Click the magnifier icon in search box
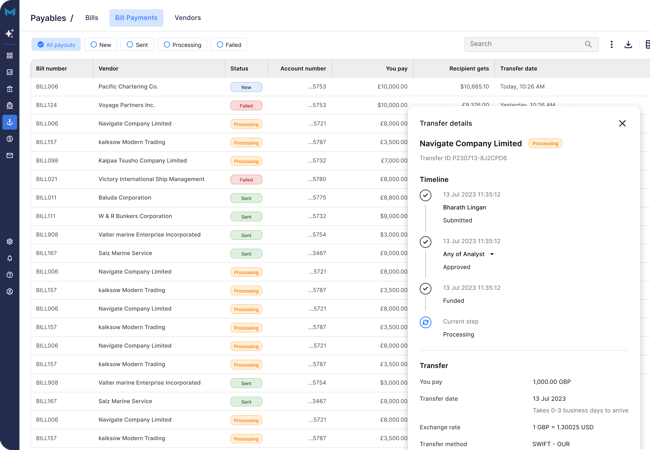 tap(588, 44)
